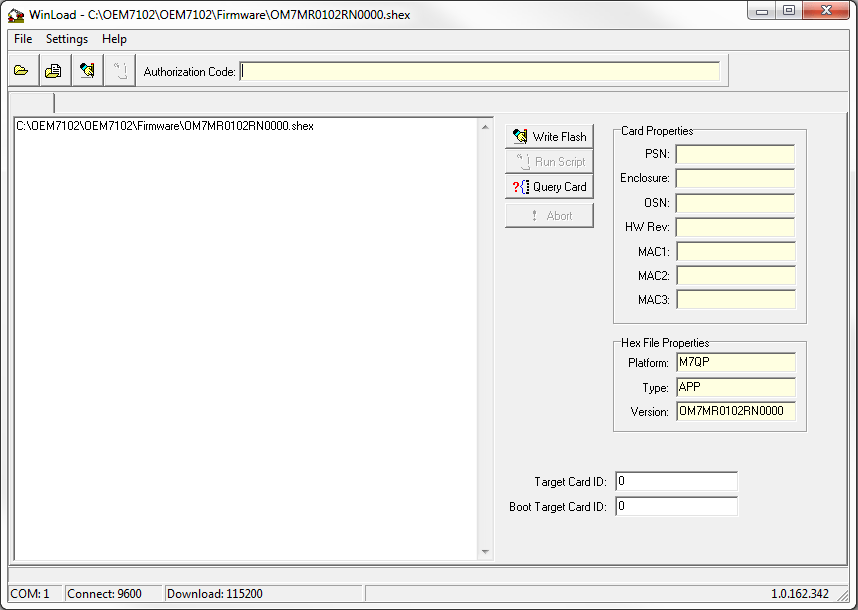Click the WinLoad application title icon
The width and height of the screenshot is (858, 610).
pos(16,15)
